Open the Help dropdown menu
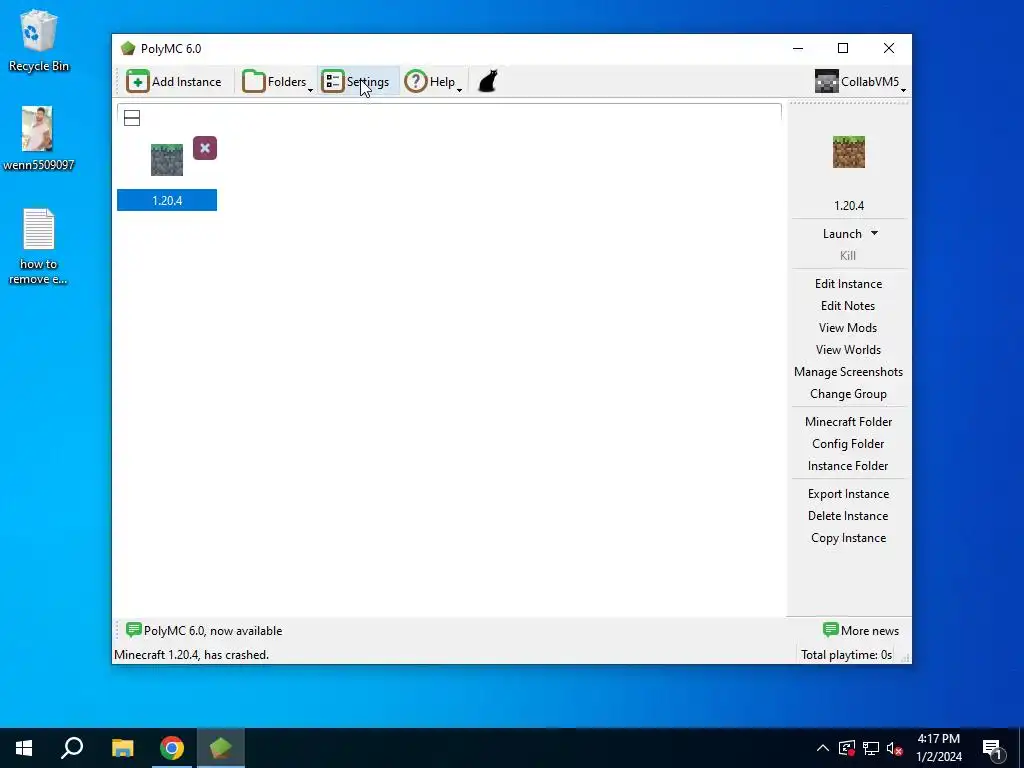The image size is (1024, 768). pos(433,82)
